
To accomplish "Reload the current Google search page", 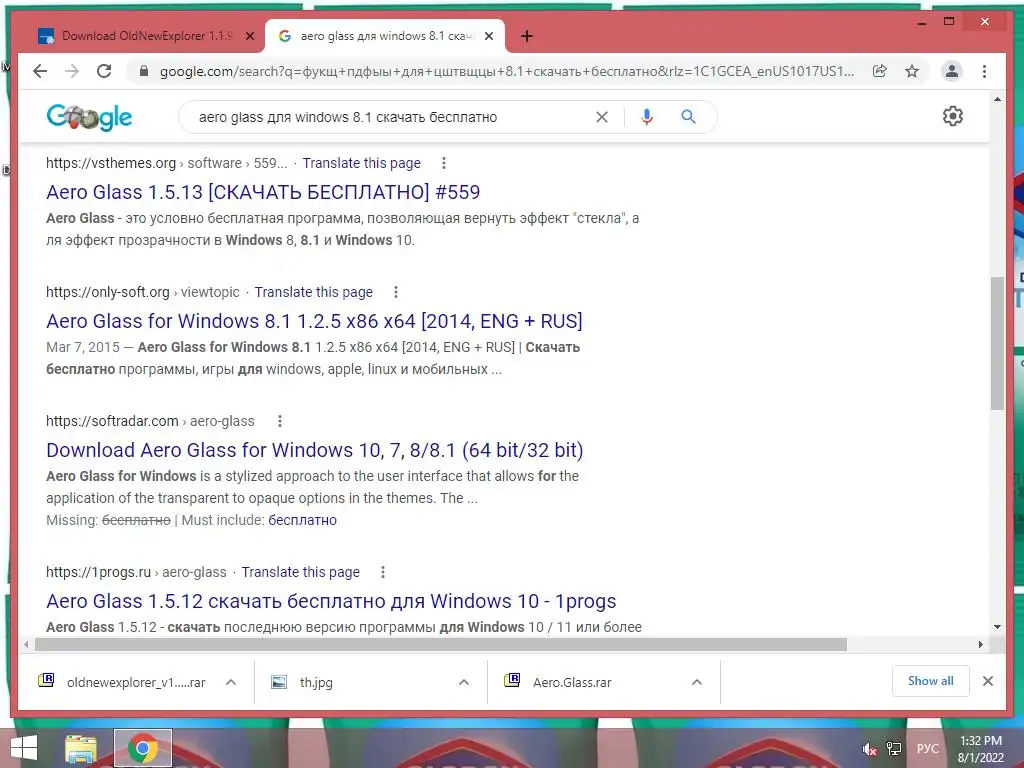I will coord(104,71).
